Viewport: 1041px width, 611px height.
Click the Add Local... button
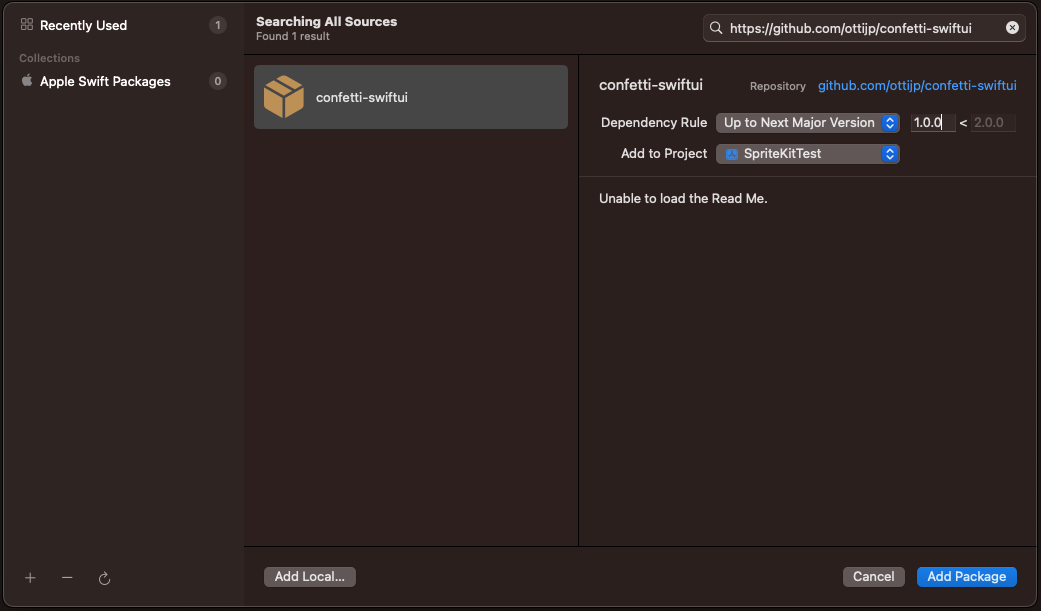(x=310, y=576)
